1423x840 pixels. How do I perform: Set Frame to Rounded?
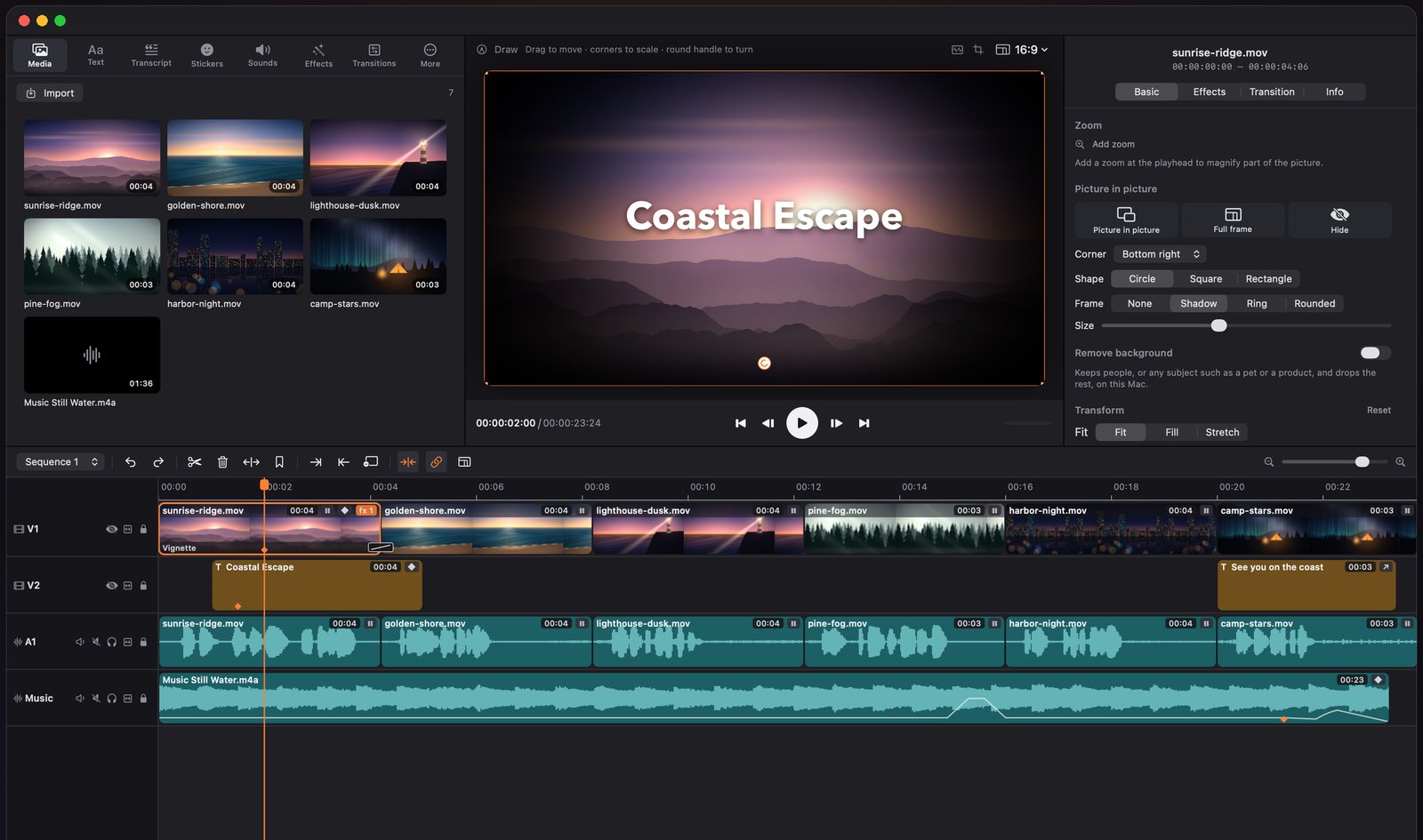pos(1314,304)
